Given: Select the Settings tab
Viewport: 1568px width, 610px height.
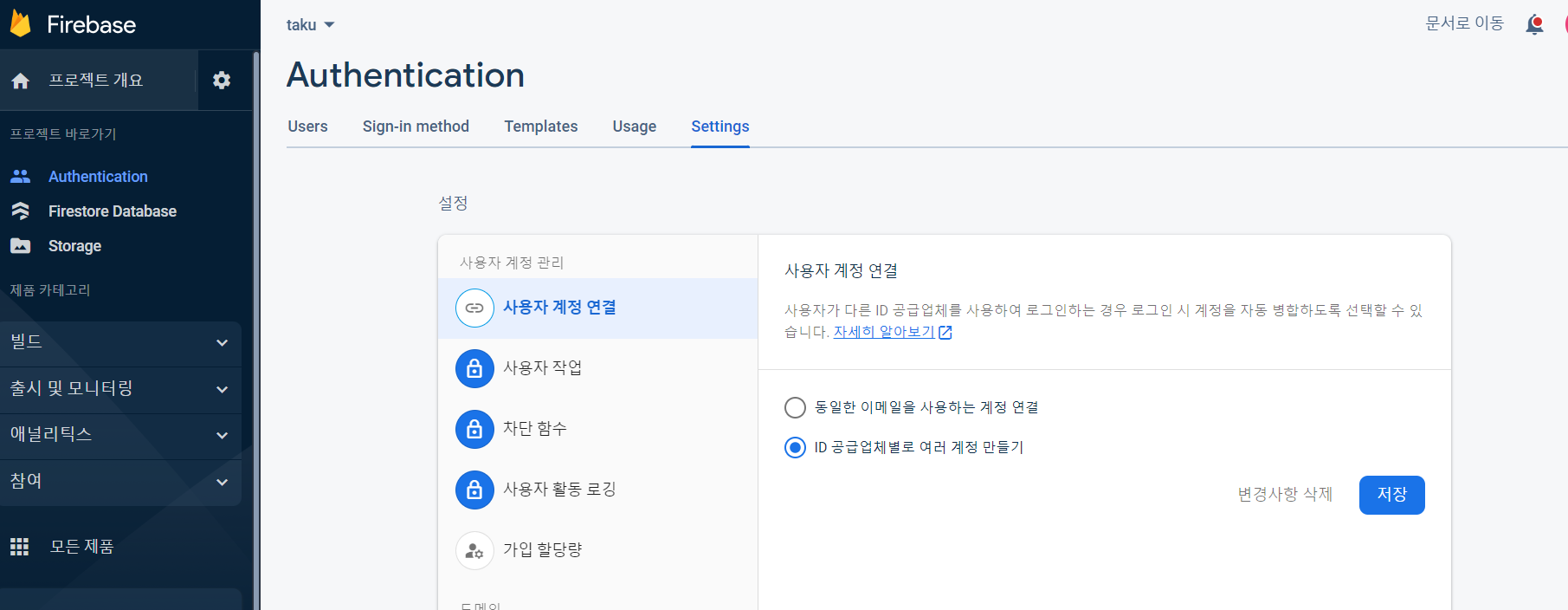Looking at the screenshot, I should [x=720, y=127].
